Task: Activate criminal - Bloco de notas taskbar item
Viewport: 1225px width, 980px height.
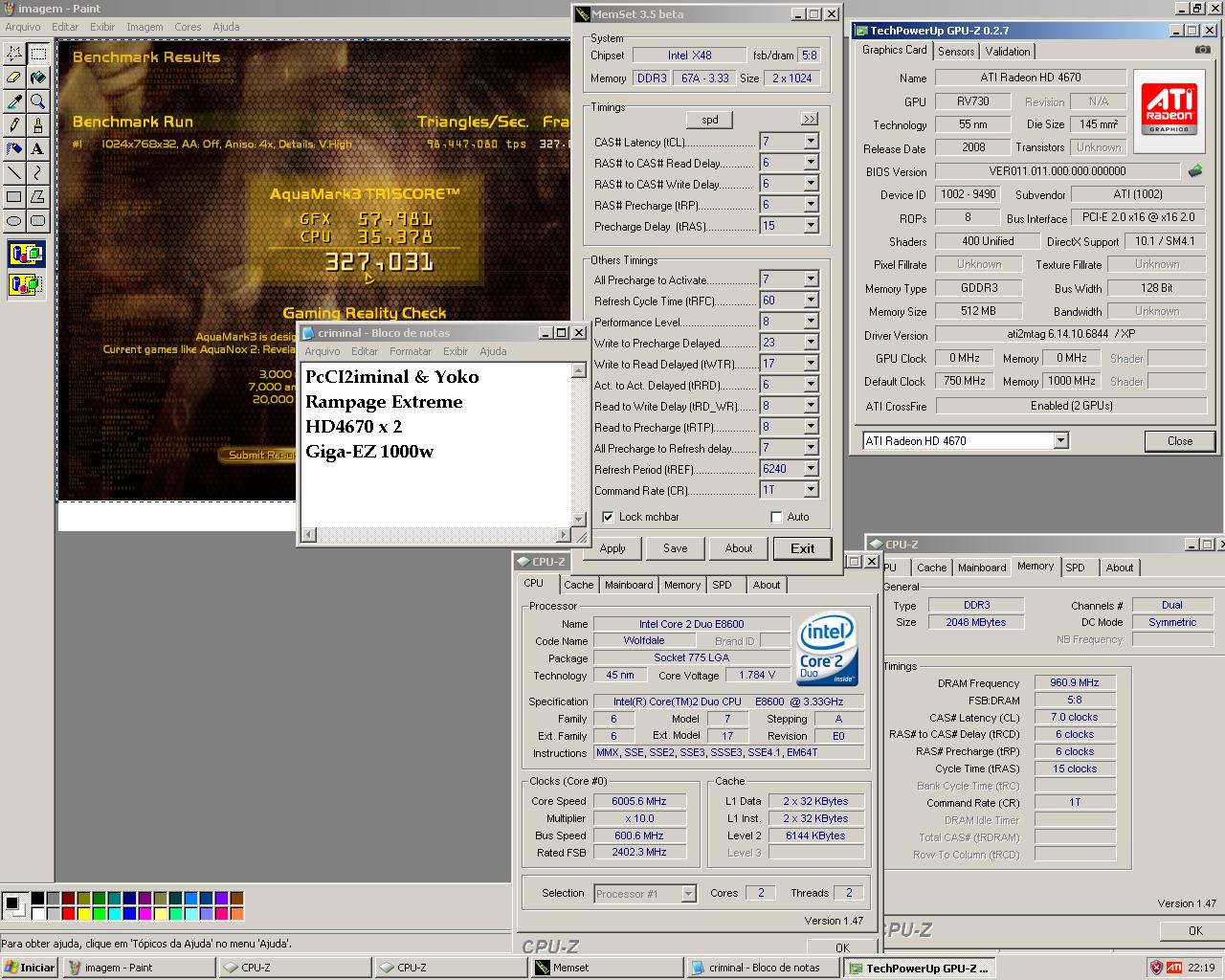Action: (x=763, y=968)
